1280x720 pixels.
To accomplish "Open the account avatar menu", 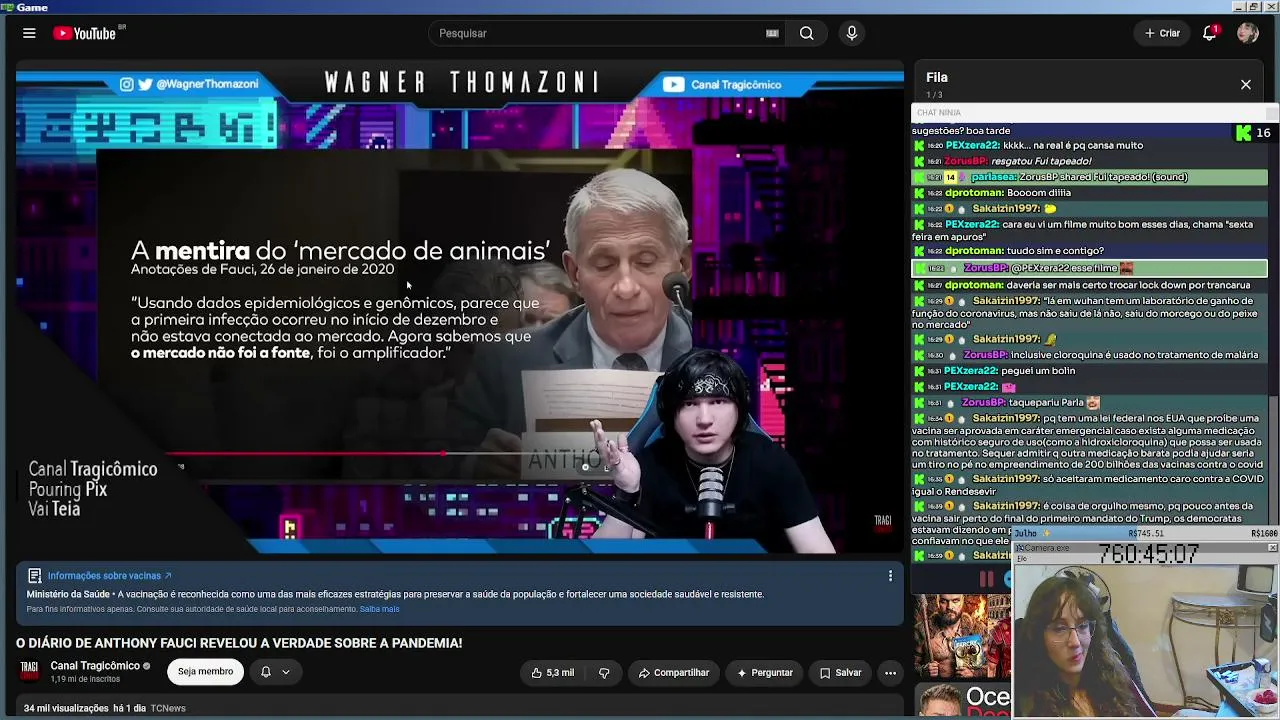I will [x=1247, y=33].
